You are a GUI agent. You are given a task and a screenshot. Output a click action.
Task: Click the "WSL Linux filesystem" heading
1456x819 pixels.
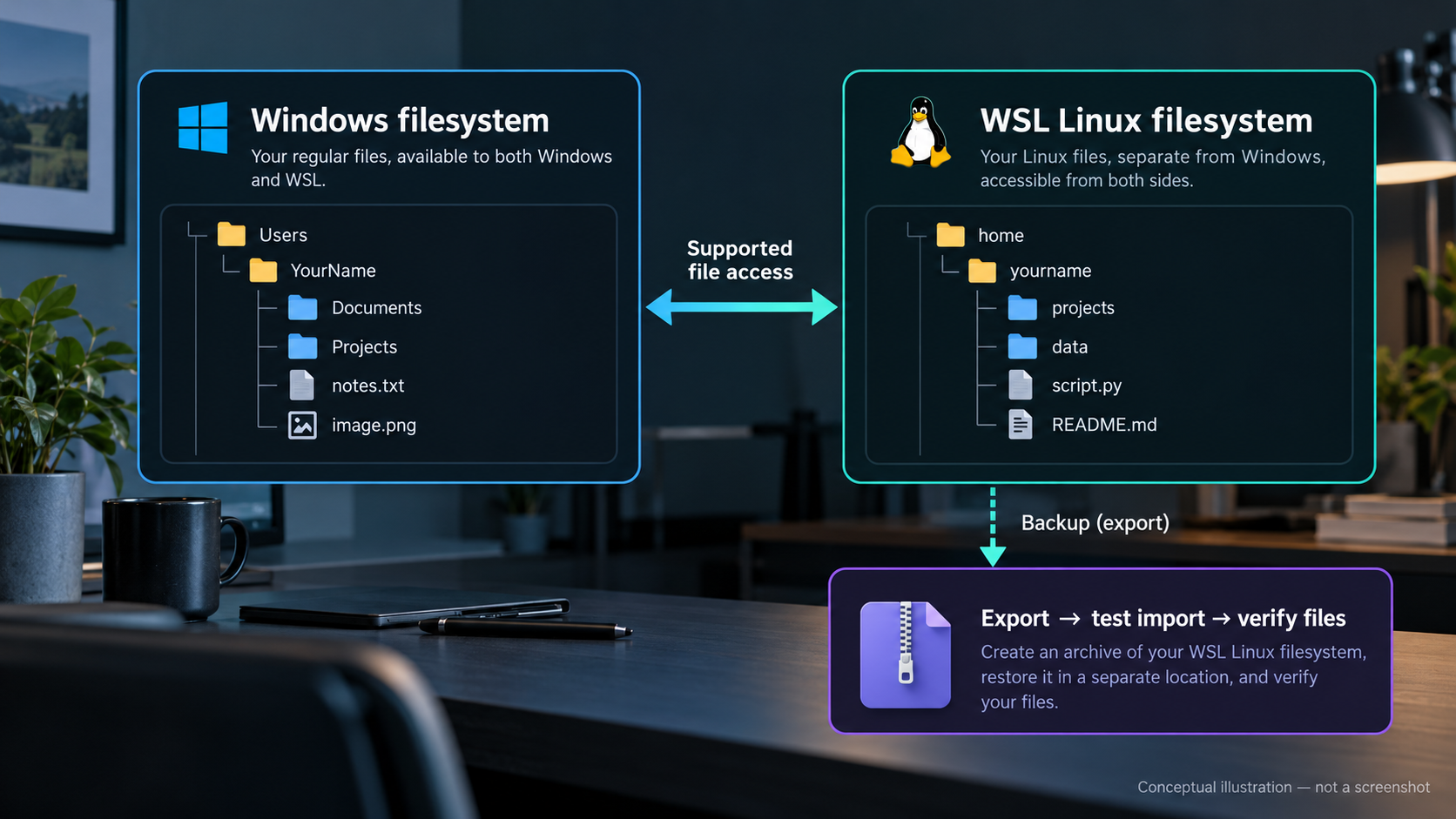(x=1146, y=120)
